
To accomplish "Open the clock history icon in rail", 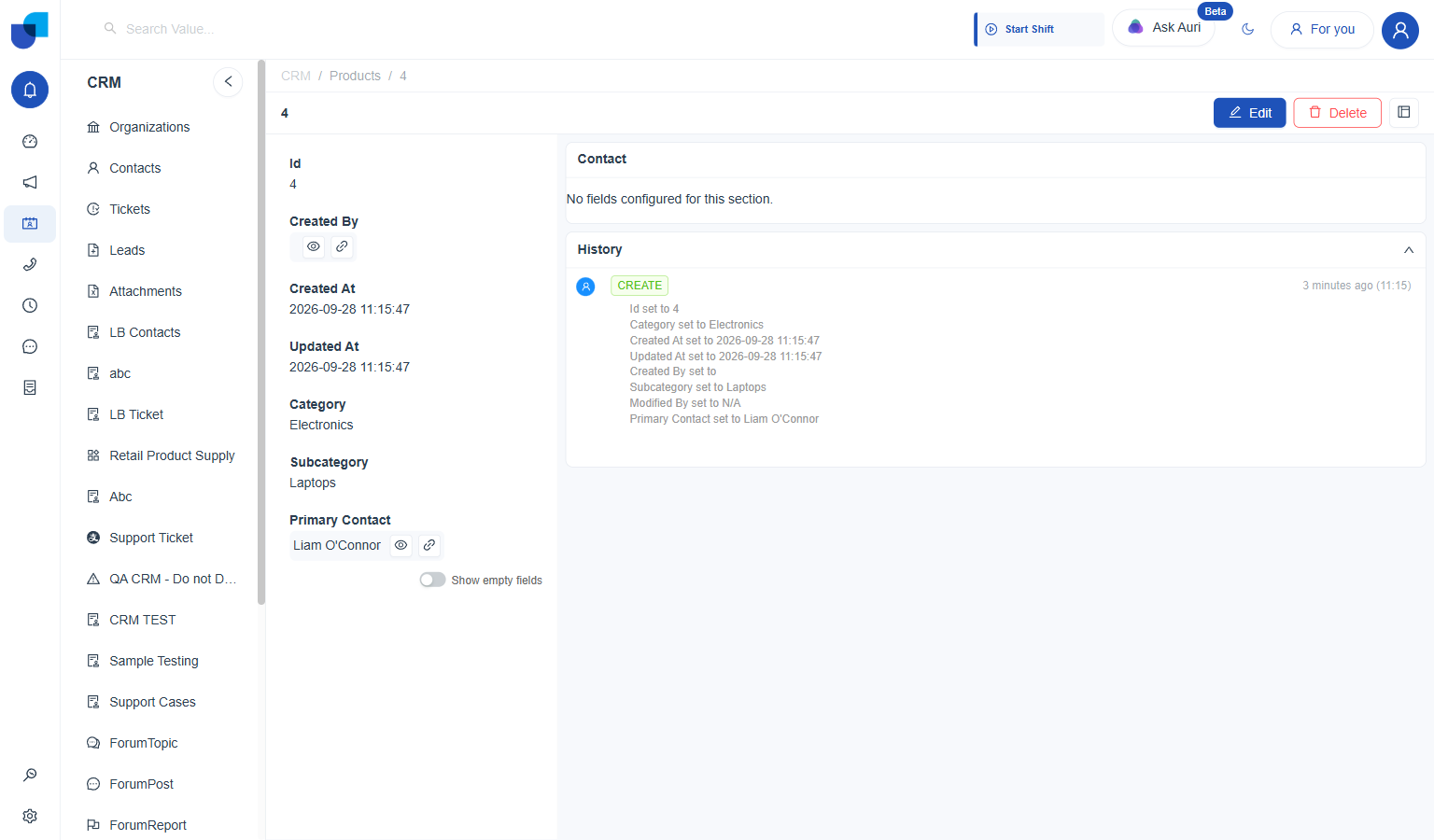I will (x=30, y=305).
